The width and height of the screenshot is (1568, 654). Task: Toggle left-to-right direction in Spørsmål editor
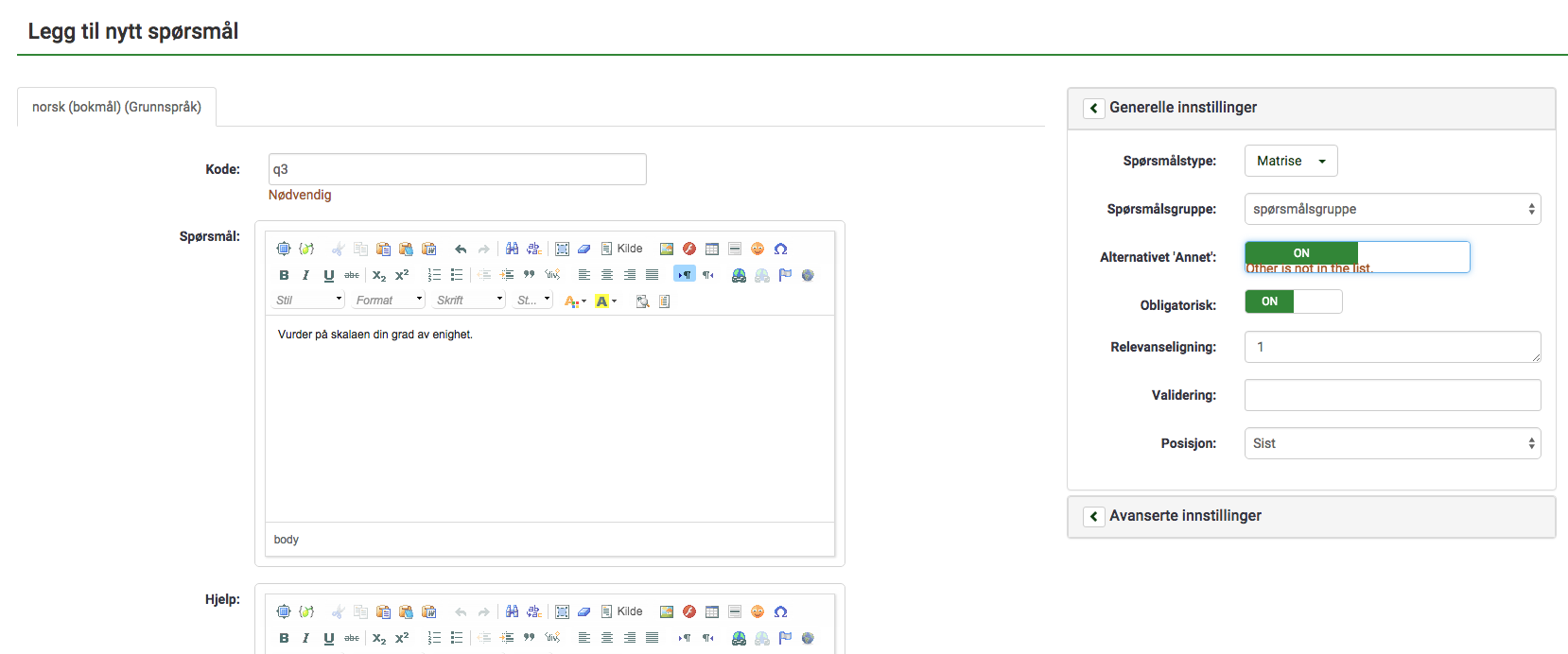click(685, 275)
